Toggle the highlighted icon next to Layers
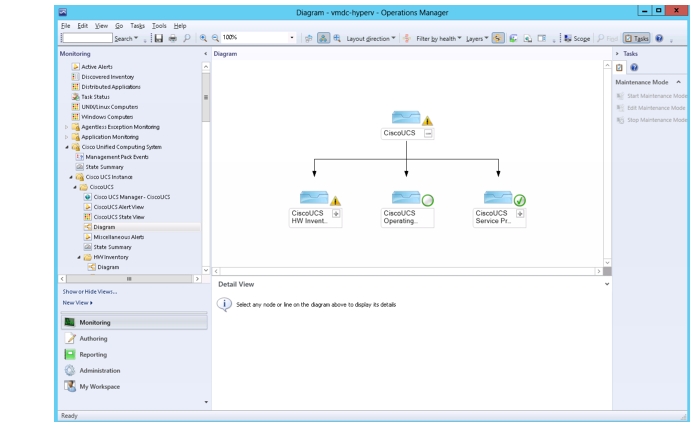694x426 pixels. 498,39
